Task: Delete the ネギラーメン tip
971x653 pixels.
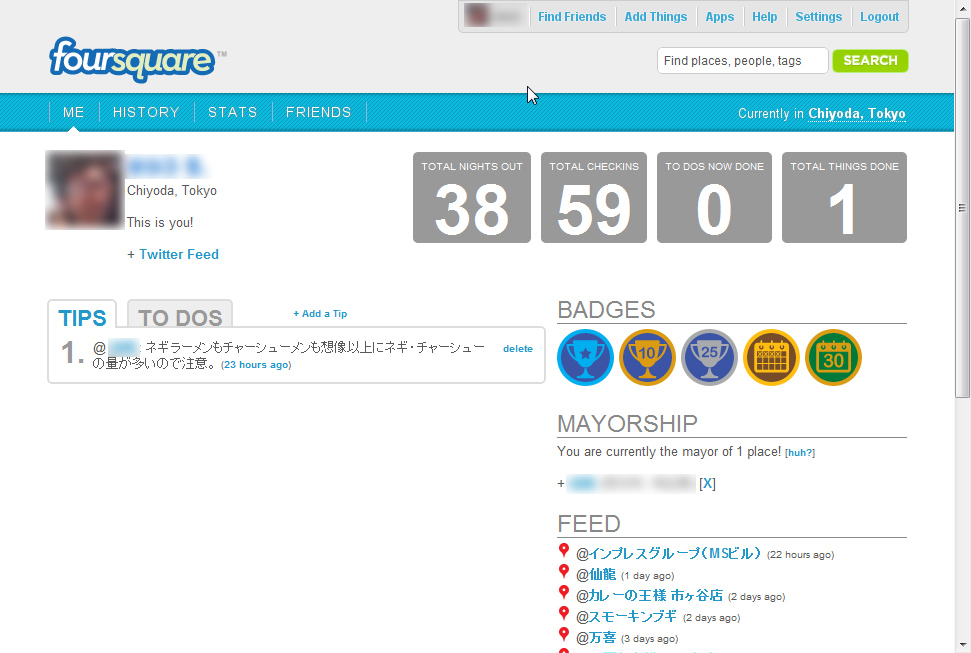Action: (518, 348)
